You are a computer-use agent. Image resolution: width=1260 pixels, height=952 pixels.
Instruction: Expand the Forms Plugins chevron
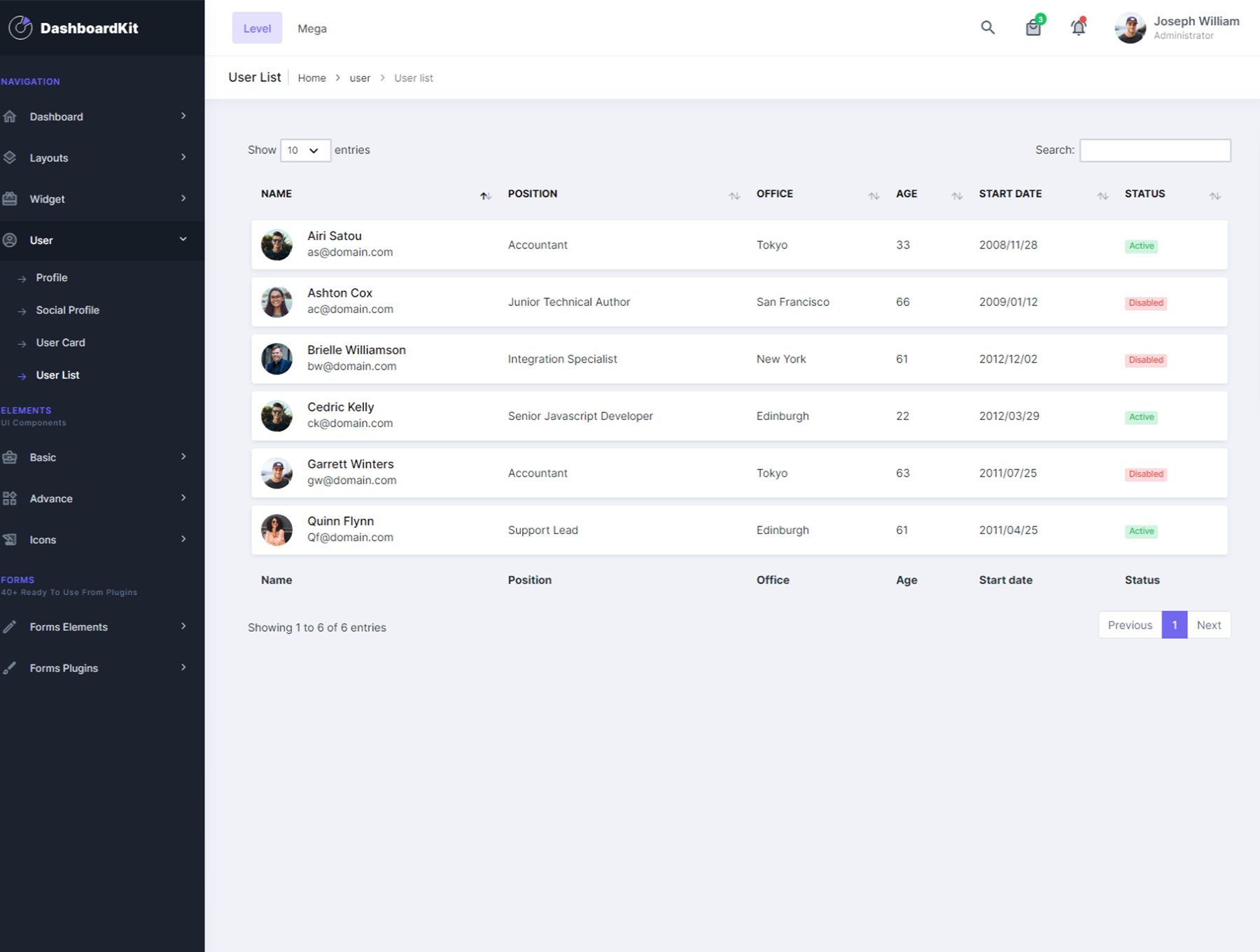[183, 668]
